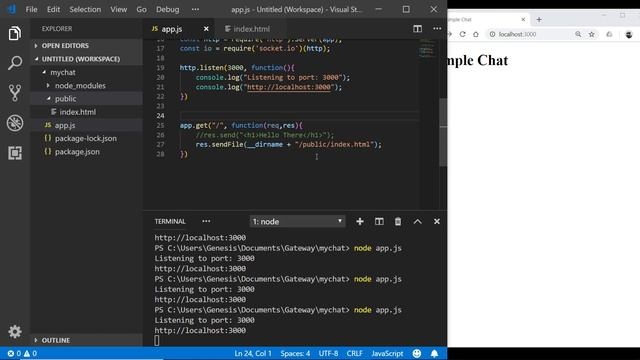This screenshot has height=360, width=640.
Task: Go to the browser home page
Action: [x=476, y=34]
